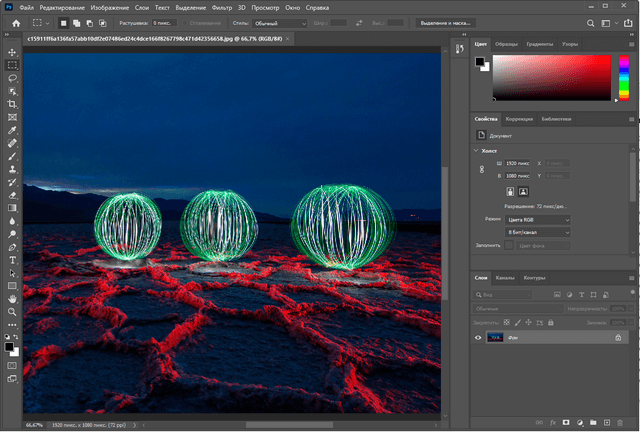Open the Градиенты panel tab
The width and height of the screenshot is (640, 432).
(x=540, y=44)
